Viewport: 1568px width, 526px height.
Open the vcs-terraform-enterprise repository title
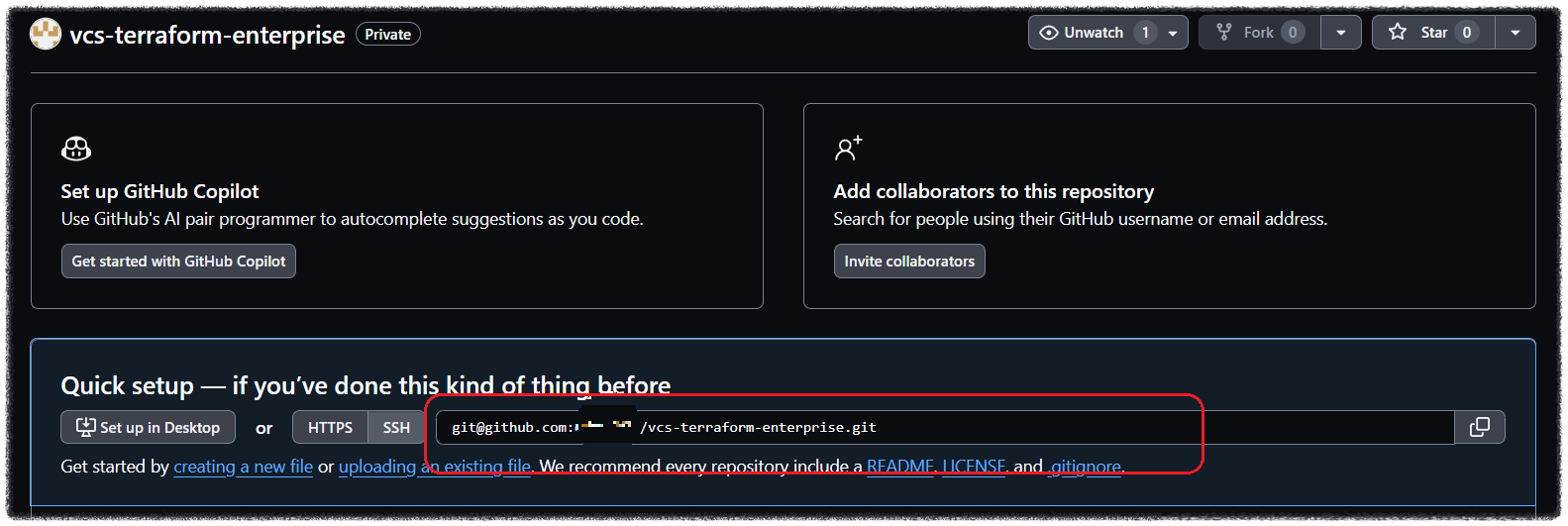coord(207,35)
